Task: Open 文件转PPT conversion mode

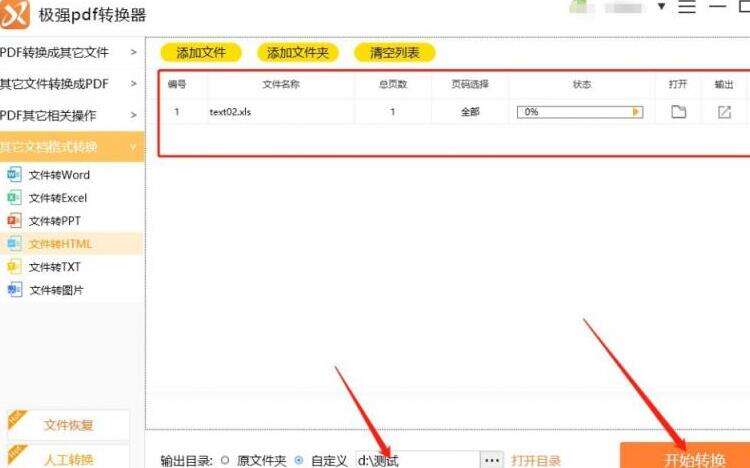Action: [x=55, y=221]
